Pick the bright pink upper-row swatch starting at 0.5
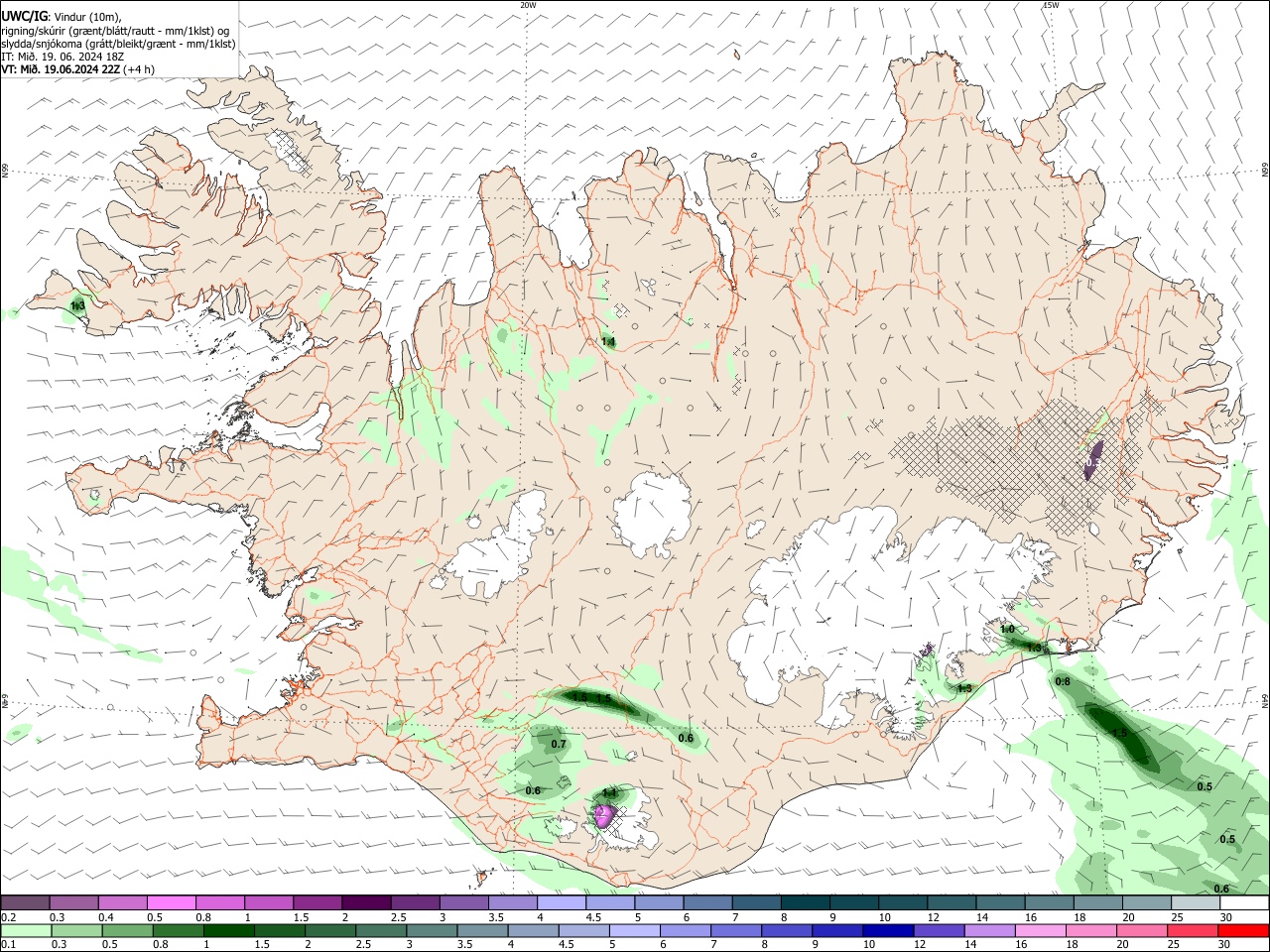1270x952 pixels. pyautogui.click(x=171, y=902)
